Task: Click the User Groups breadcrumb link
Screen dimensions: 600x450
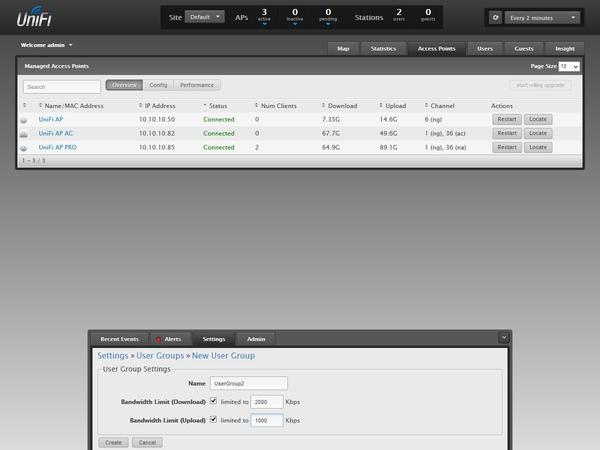Action: (x=160, y=356)
